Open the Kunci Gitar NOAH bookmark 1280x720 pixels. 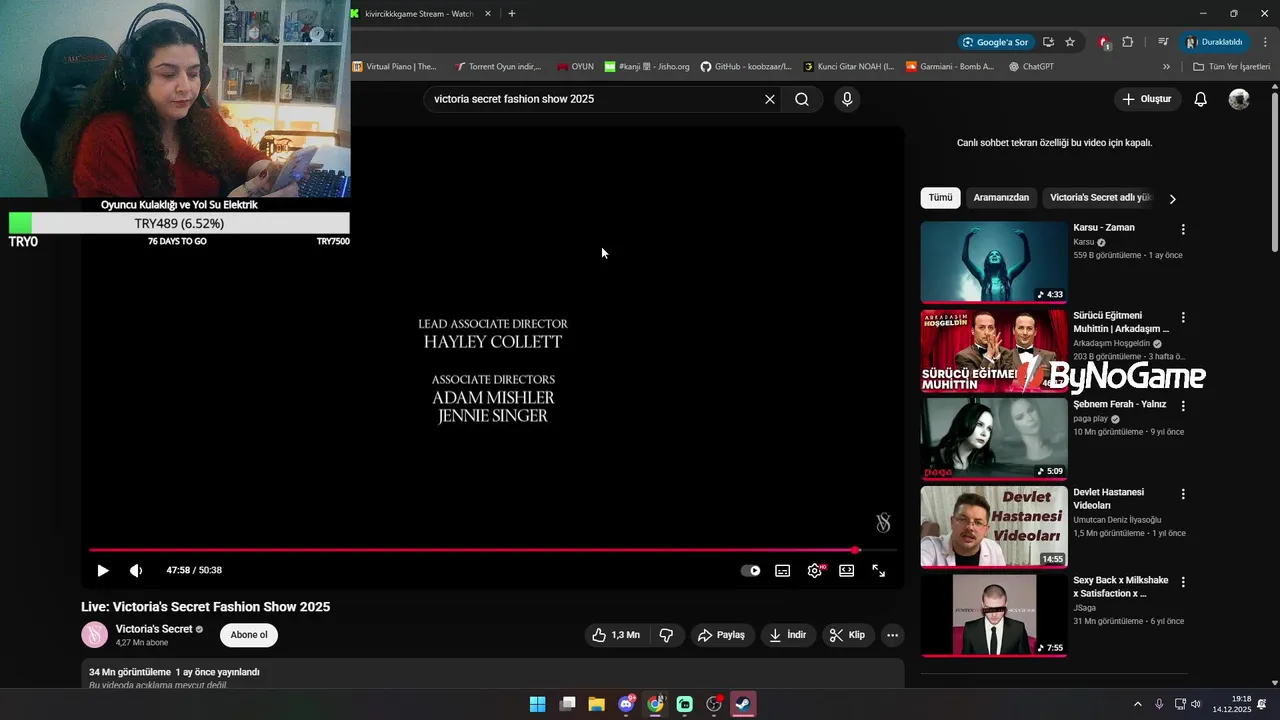pos(848,67)
